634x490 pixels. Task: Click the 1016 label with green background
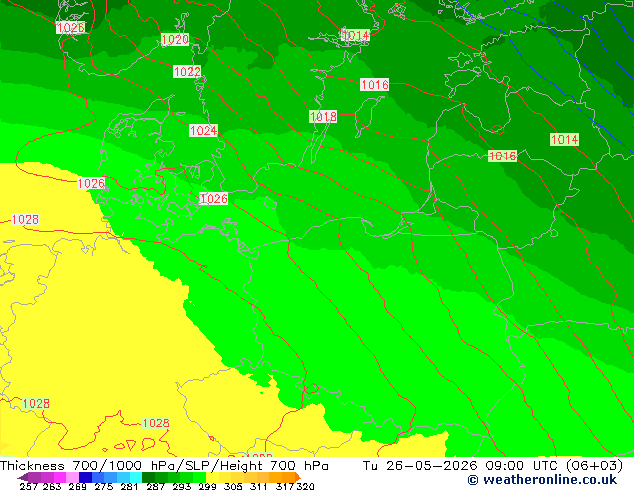pyautogui.click(x=503, y=156)
